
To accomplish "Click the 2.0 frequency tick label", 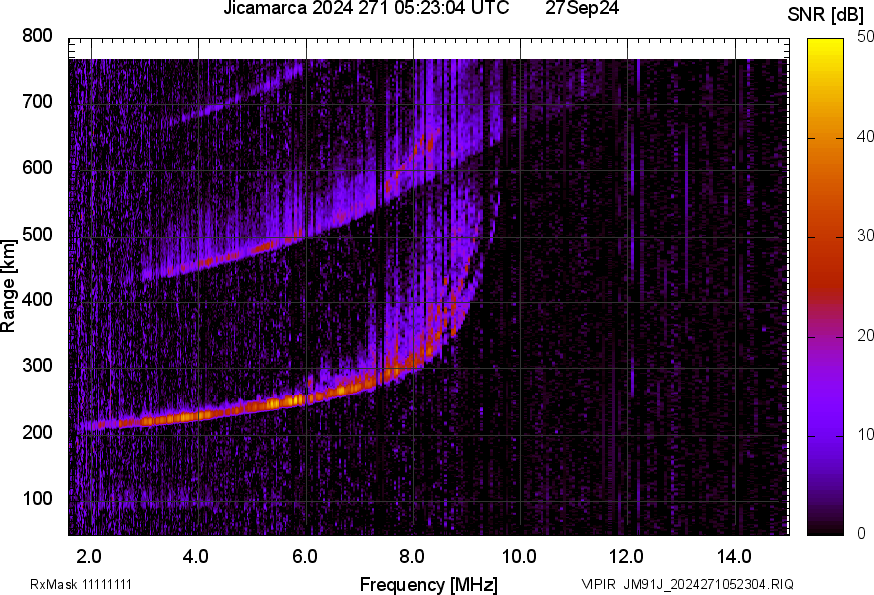I will coord(89,556).
